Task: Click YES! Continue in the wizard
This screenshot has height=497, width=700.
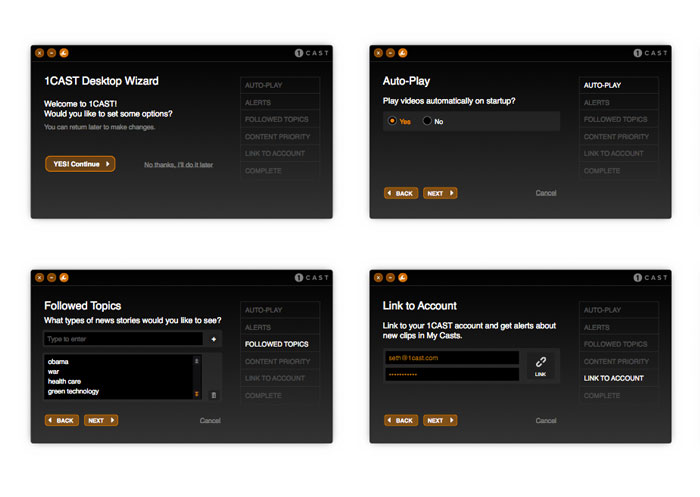Action: [x=80, y=164]
